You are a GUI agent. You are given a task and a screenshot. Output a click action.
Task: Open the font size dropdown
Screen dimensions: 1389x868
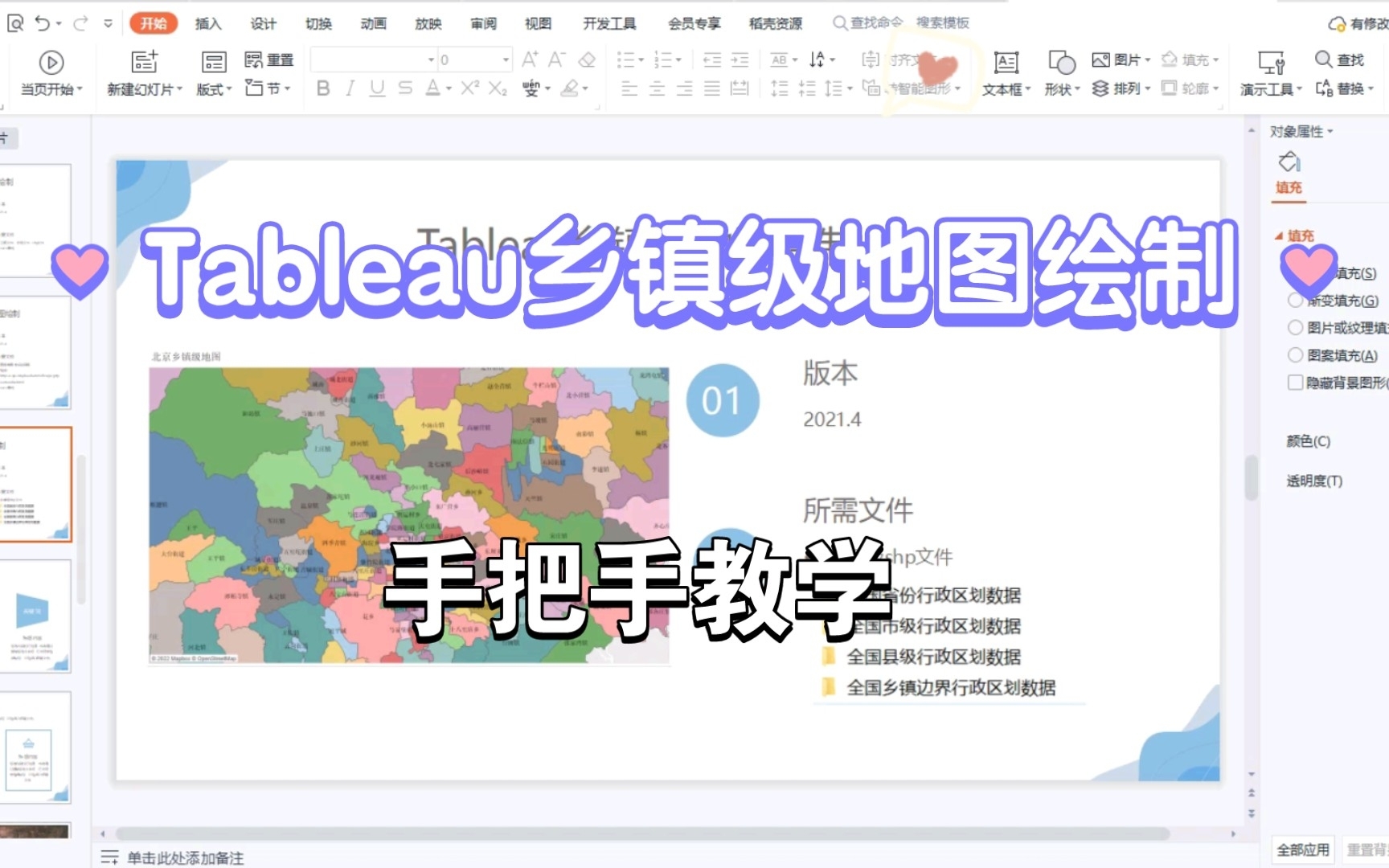pyautogui.click(x=506, y=59)
